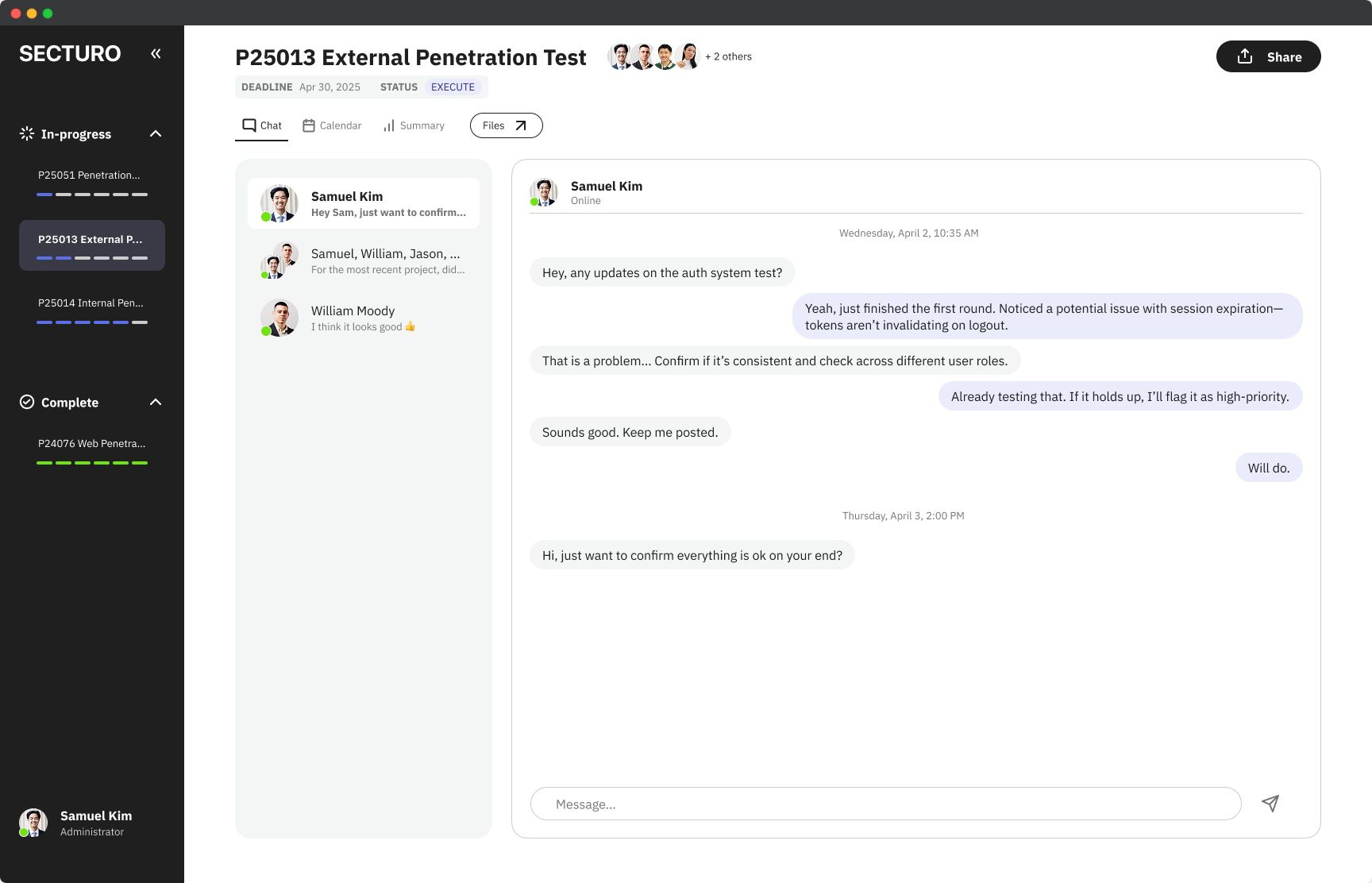Click P25014 Internal progress bar
Viewport: 1372px width, 883px height.
coord(92,322)
